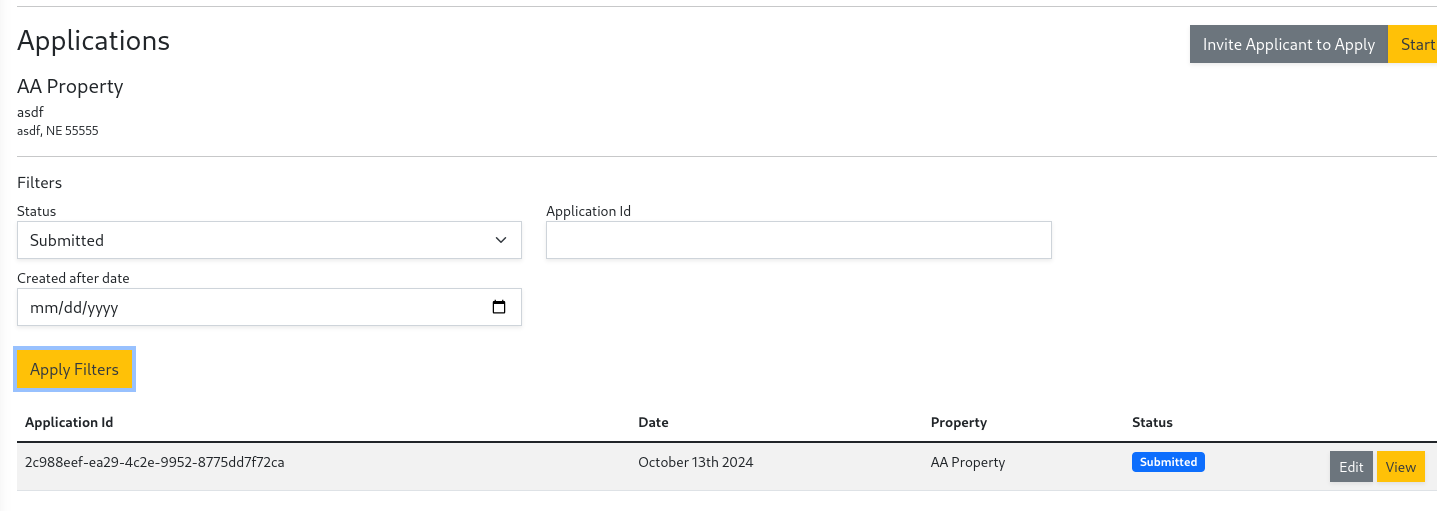Screen dimensions: 1437x511
Task: Click the Apply Filters button
Action: pyautogui.click(x=74, y=369)
